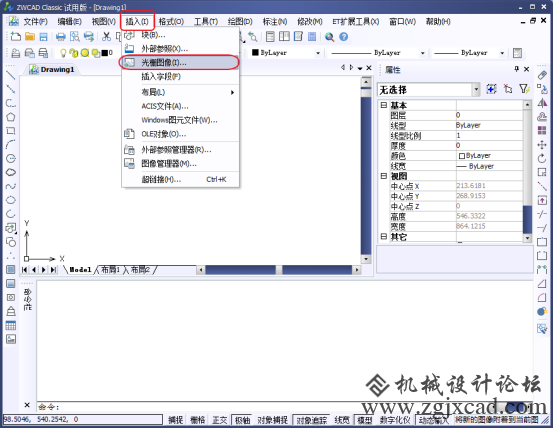Open drawing tab list dropdown arrow
The height and width of the screenshot is (428, 554).
pyautogui.click(x=360, y=68)
